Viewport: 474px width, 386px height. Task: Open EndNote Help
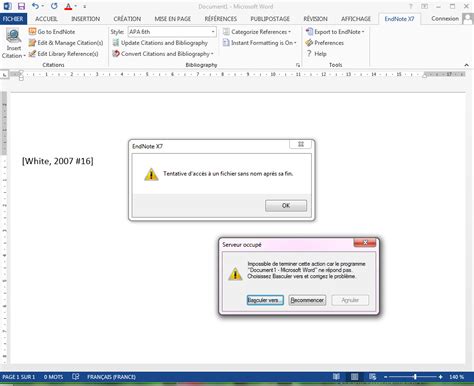[316, 54]
